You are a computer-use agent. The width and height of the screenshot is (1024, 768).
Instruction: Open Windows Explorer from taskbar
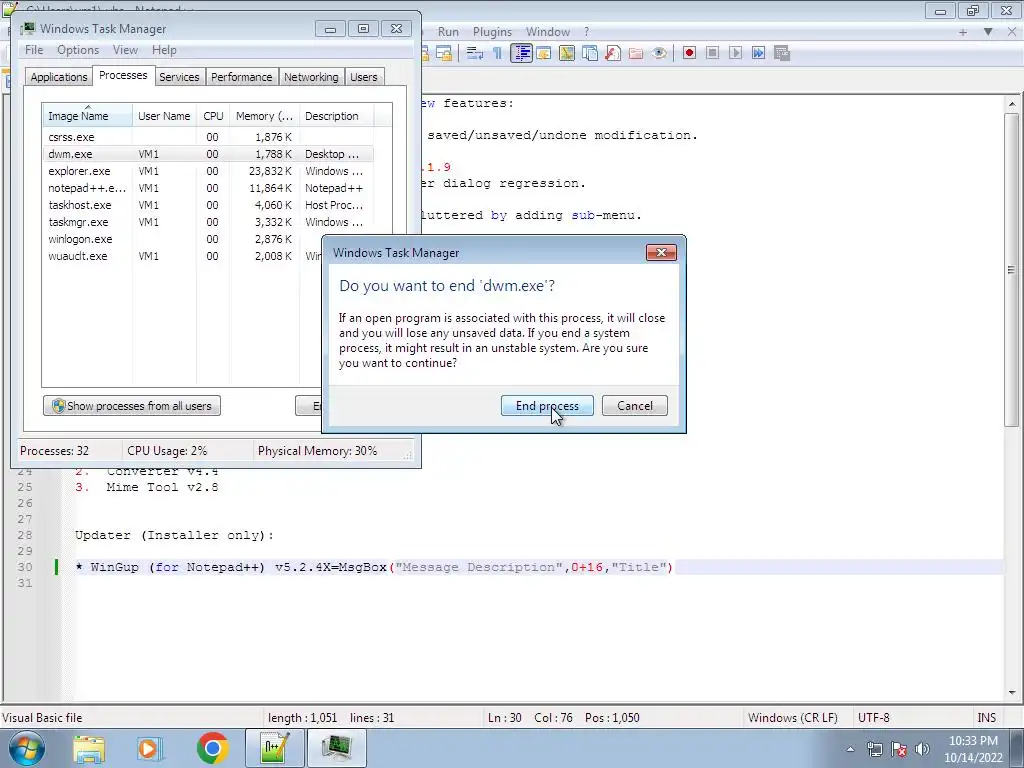[89, 748]
